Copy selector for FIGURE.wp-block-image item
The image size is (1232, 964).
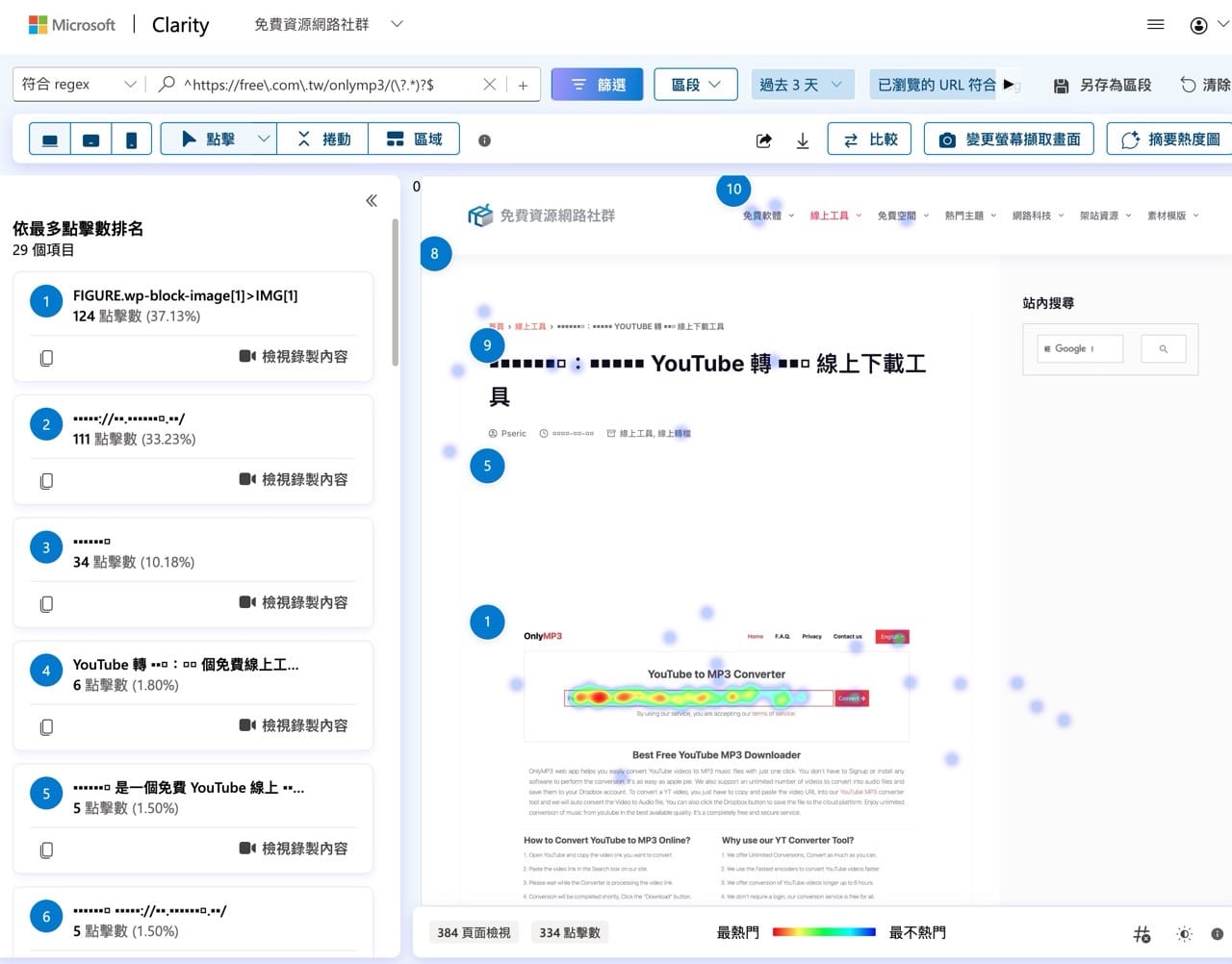pos(46,358)
